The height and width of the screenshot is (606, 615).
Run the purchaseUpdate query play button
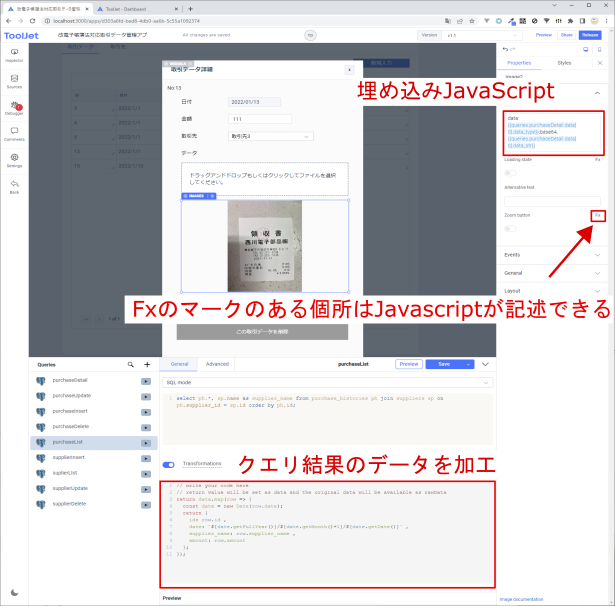pos(146,397)
